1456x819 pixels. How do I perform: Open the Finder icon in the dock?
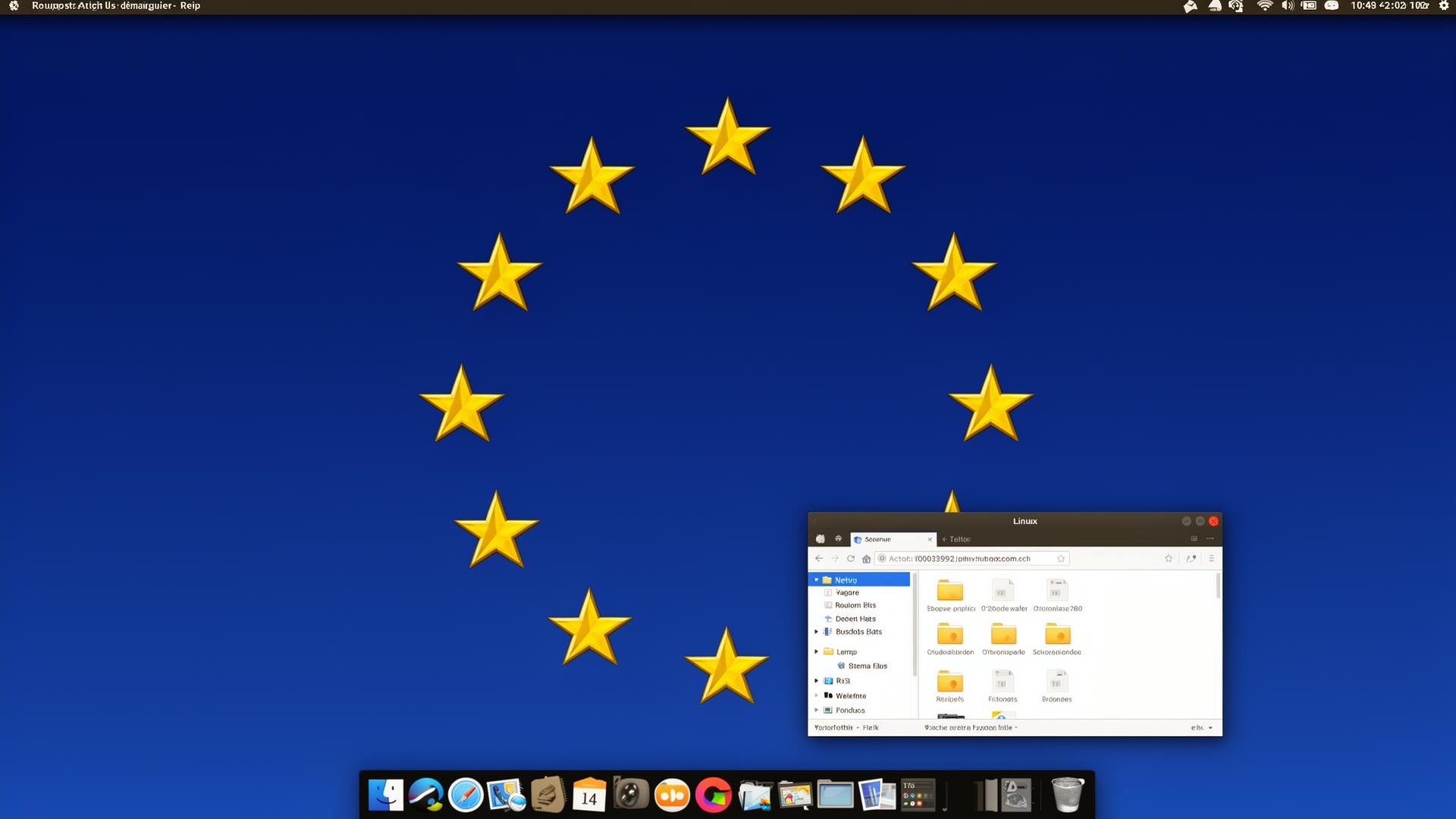(x=386, y=795)
